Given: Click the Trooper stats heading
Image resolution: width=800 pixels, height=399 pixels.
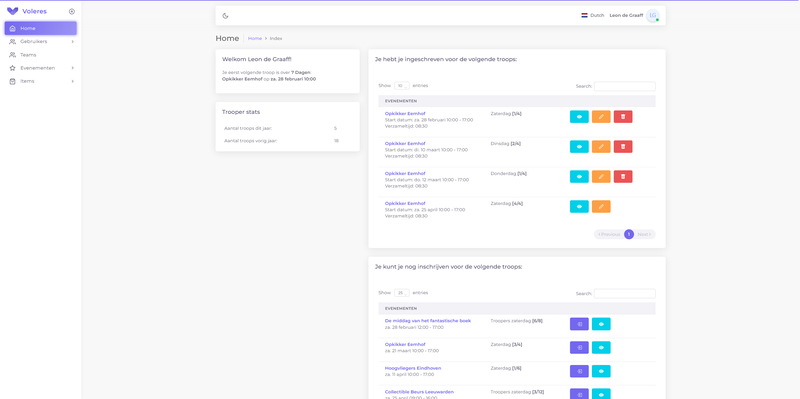Looking at the screenshot, I should pos(241,112).
